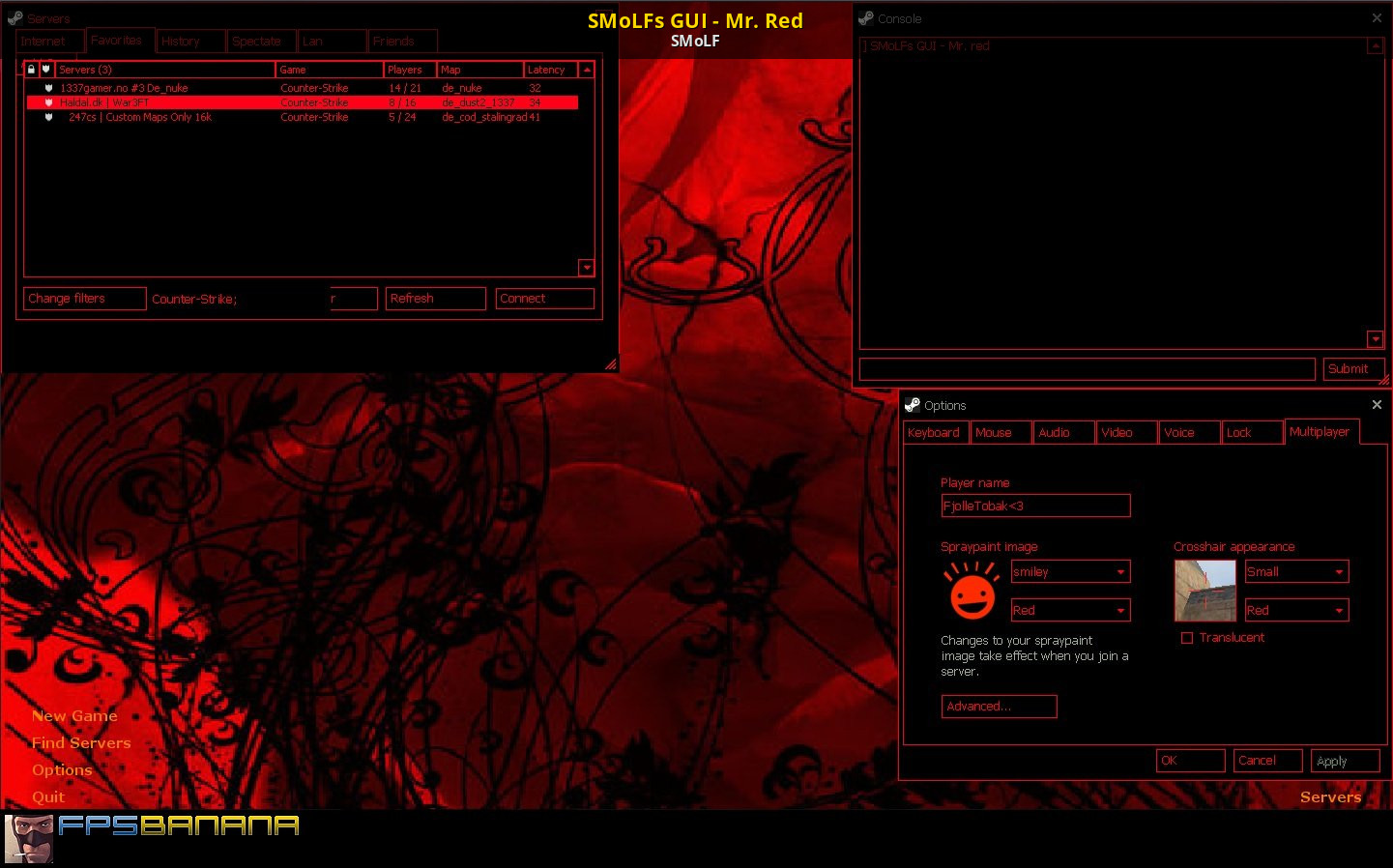Open the Mouse tab in Options

[1001, 432]
